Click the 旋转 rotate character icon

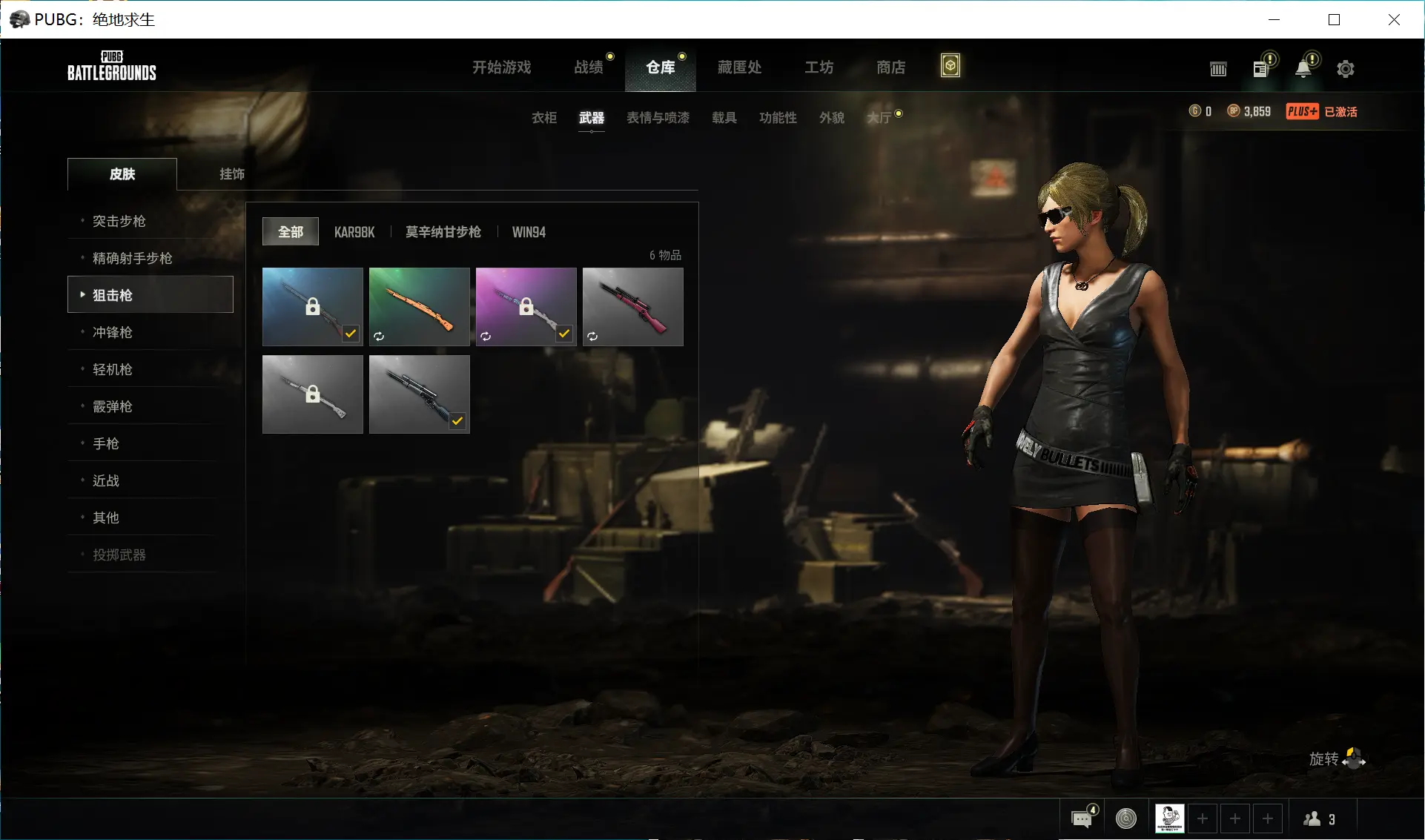[1354, 758]
